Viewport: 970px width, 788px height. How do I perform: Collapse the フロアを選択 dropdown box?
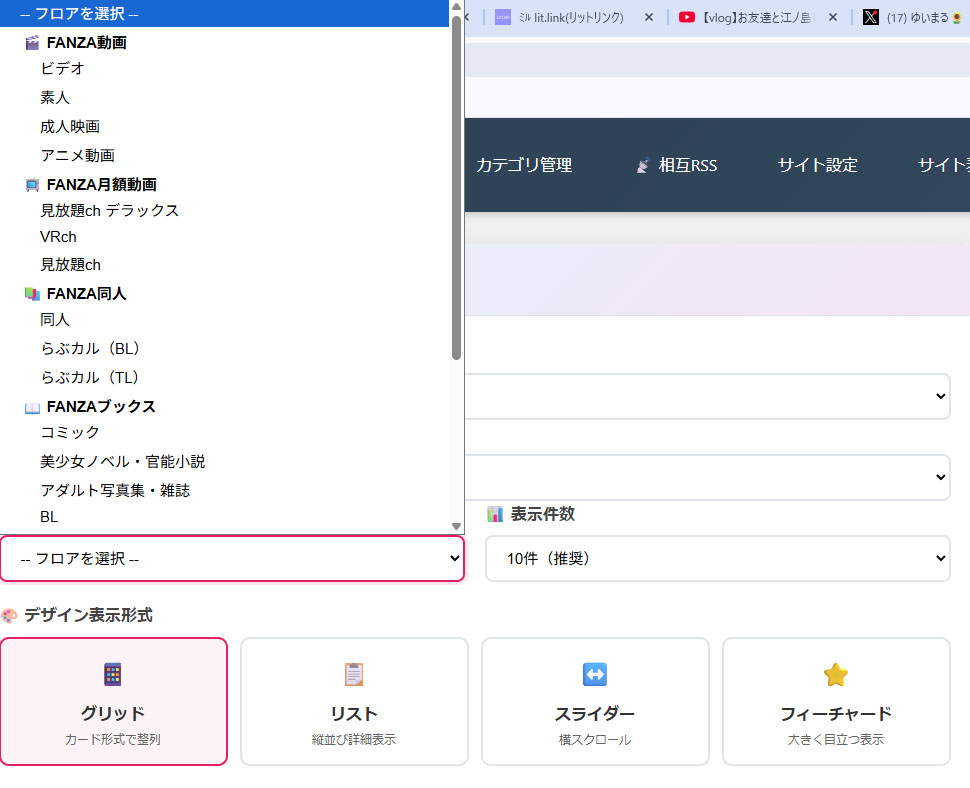click(x=232, y=559)
